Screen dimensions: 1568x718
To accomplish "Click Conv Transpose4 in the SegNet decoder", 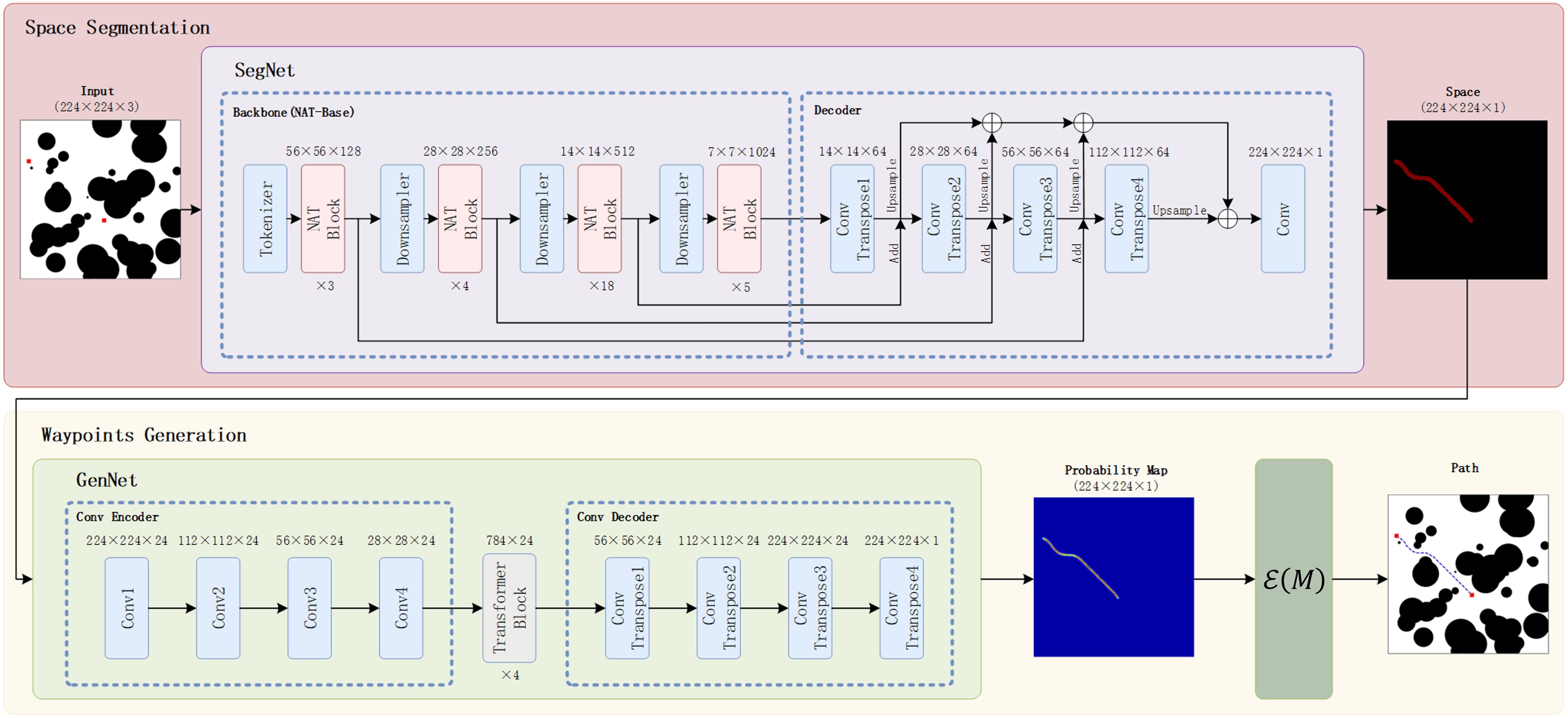I will [x=1126, y=219].
